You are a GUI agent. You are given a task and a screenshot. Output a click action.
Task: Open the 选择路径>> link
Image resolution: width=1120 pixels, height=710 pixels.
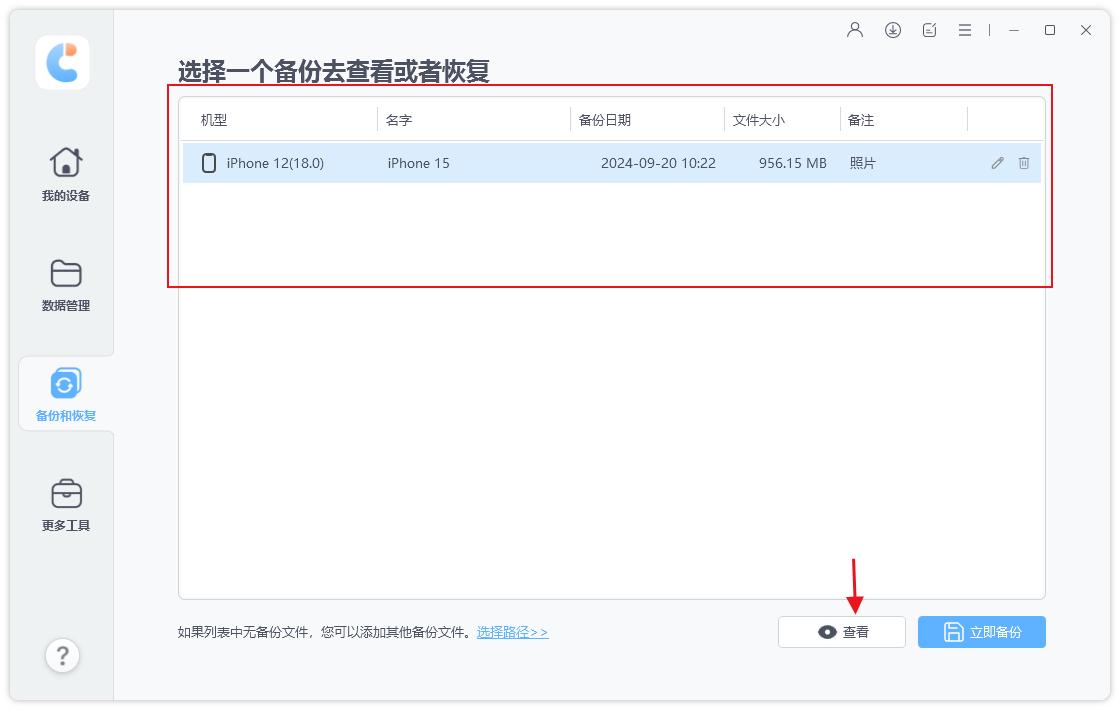[x=514, y=631]
